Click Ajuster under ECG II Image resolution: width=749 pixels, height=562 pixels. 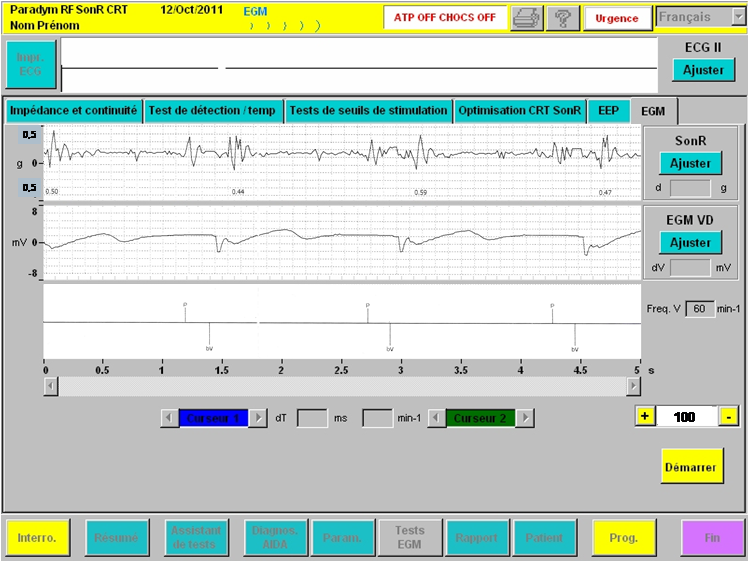pos(703,70)
